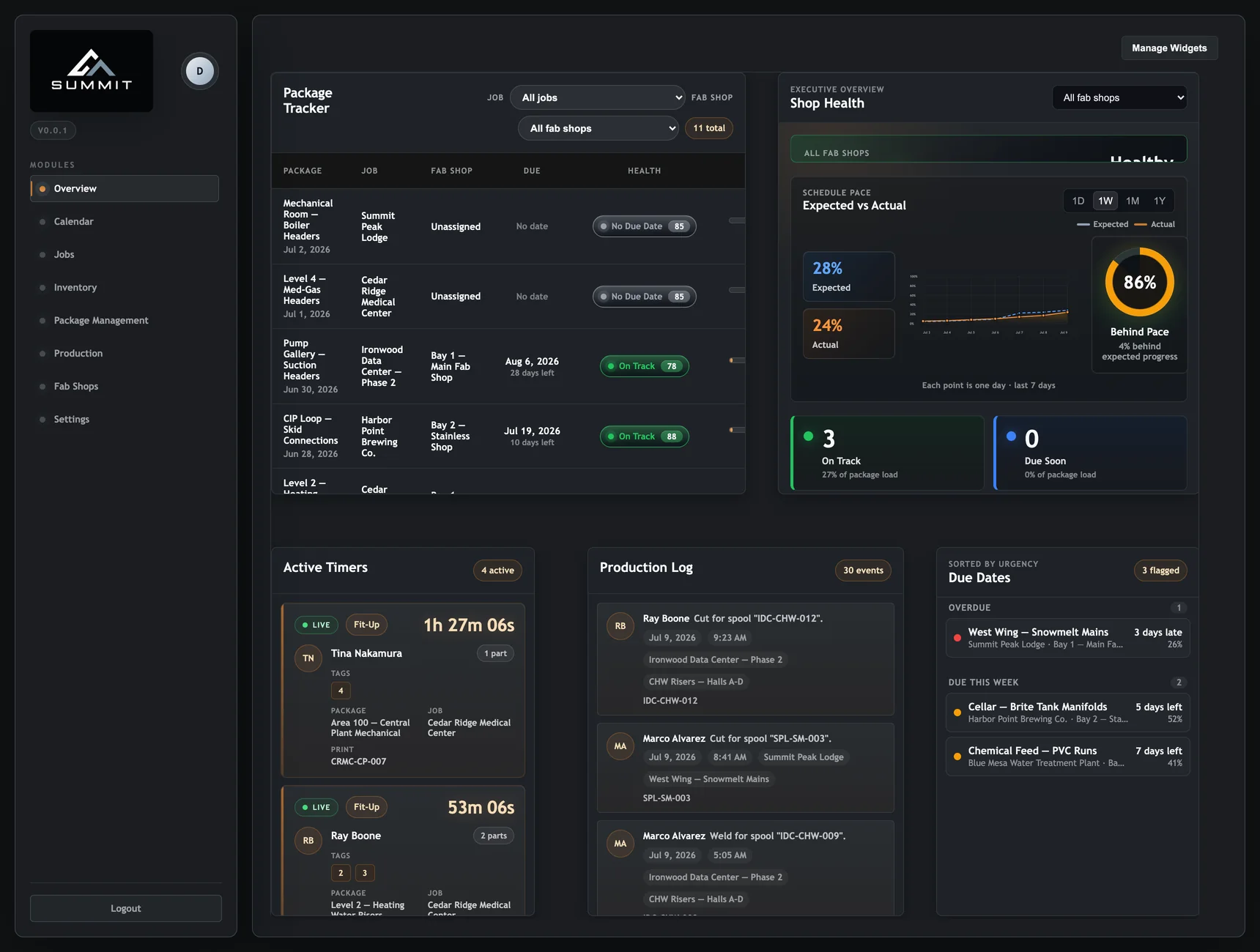Click the 4 active badge
Screen dimensions: 1260x952
pos(497,570)
